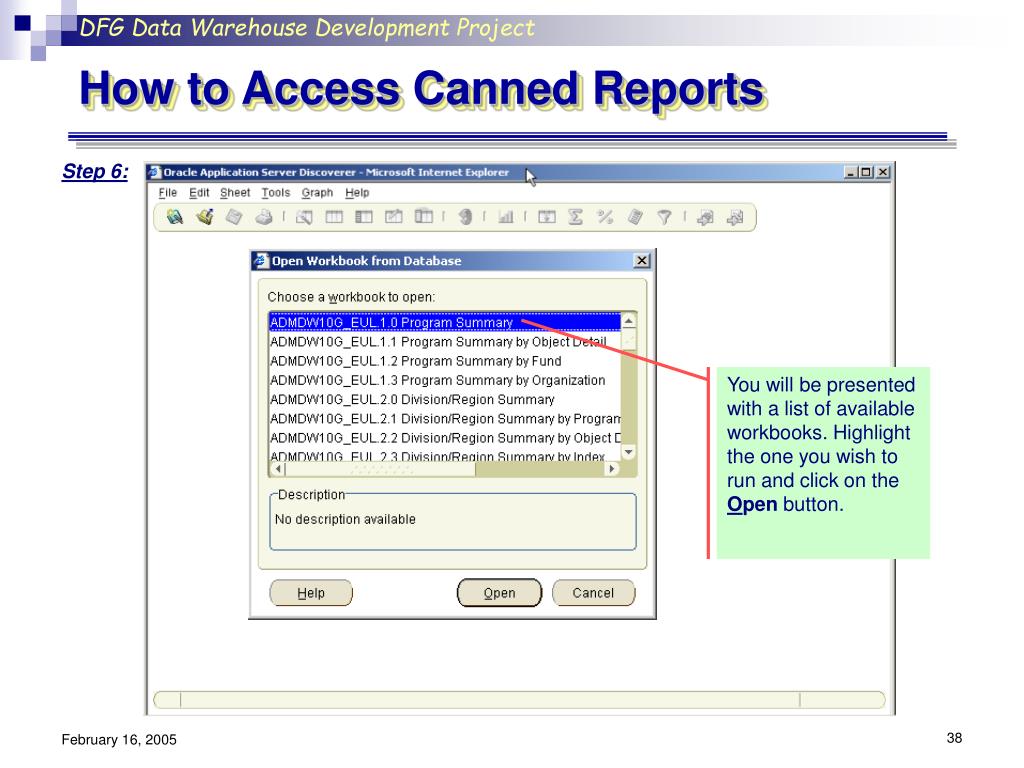Click the calculator Calculations icon
Screen dimensions: 1024x768
(x=635, y=217)
